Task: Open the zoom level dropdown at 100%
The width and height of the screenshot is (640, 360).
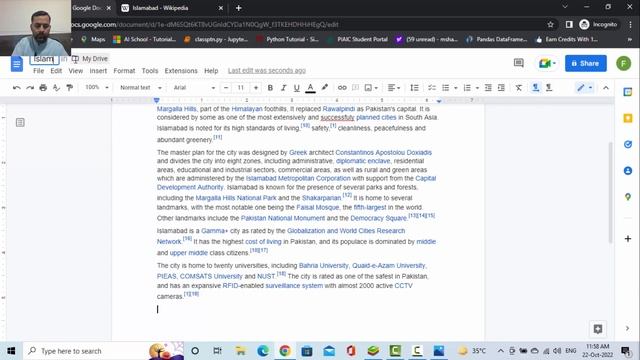Action: pyautogui.click(x=97, y=87)
